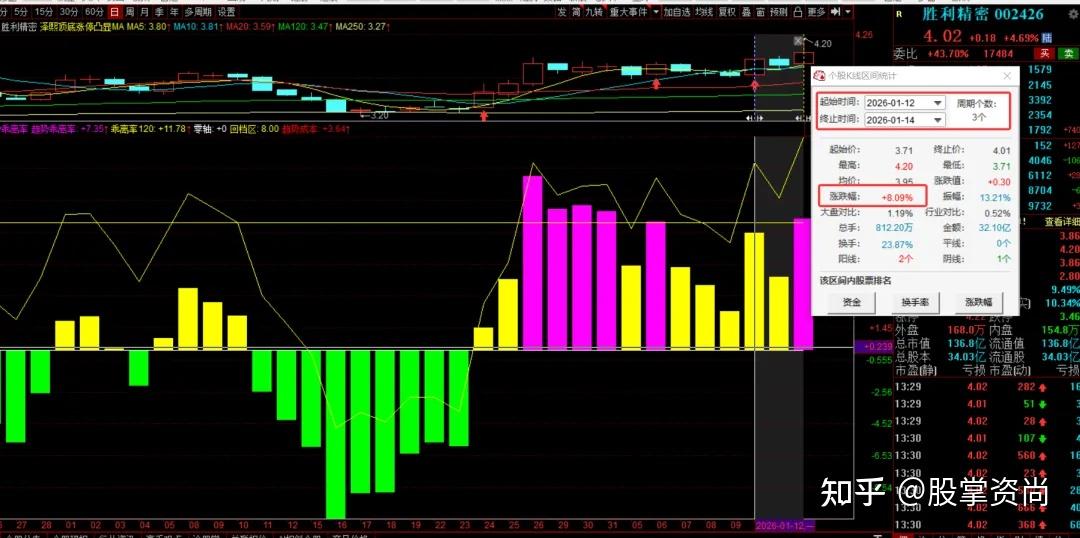Click the 窗 window toolbar icon
Image resolution: width=1080 pixels, height=538 pixels.
(763, 12)
